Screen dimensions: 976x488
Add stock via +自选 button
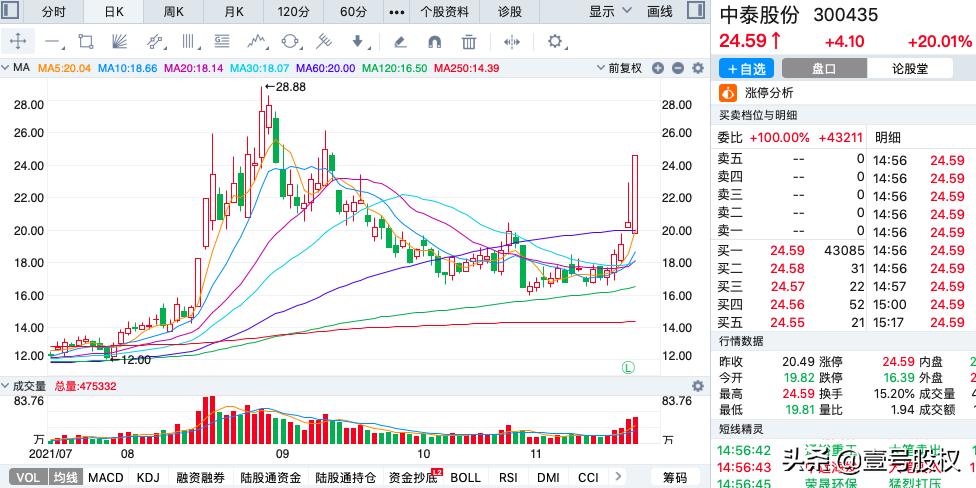[747, 69]
